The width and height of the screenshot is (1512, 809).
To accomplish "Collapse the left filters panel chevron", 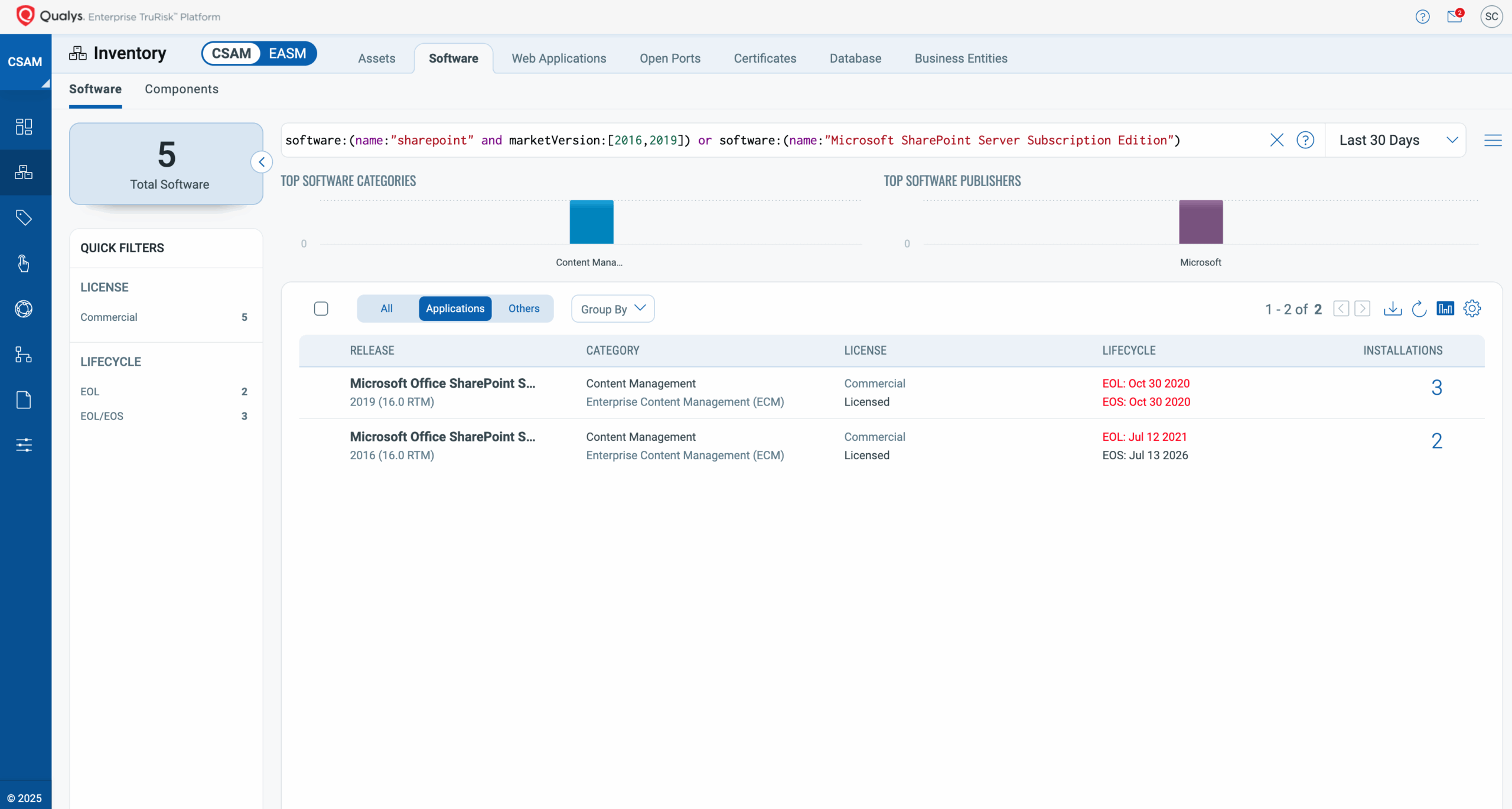I will coord(261,162).
